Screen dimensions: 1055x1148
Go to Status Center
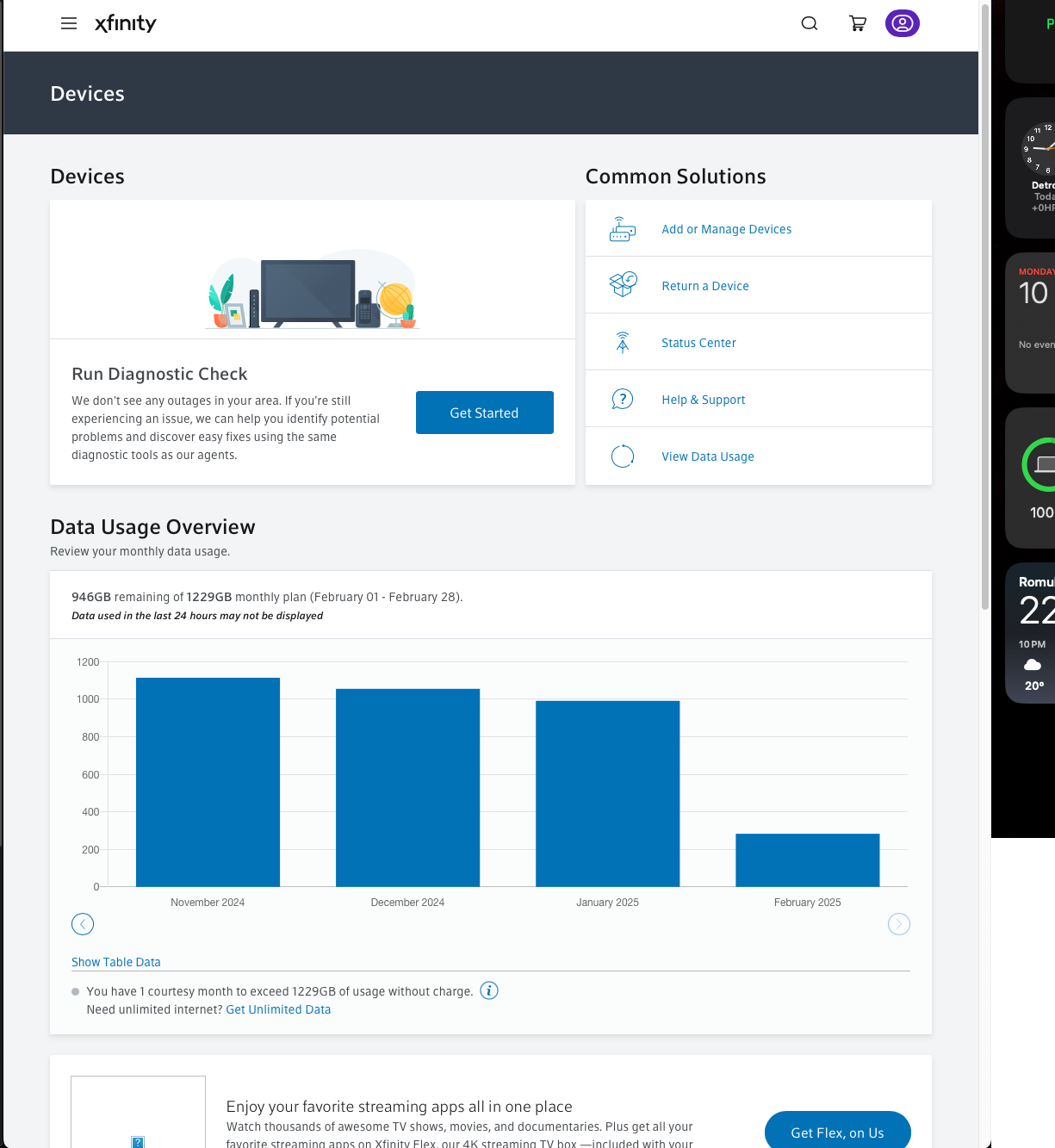tap(698, 343)
